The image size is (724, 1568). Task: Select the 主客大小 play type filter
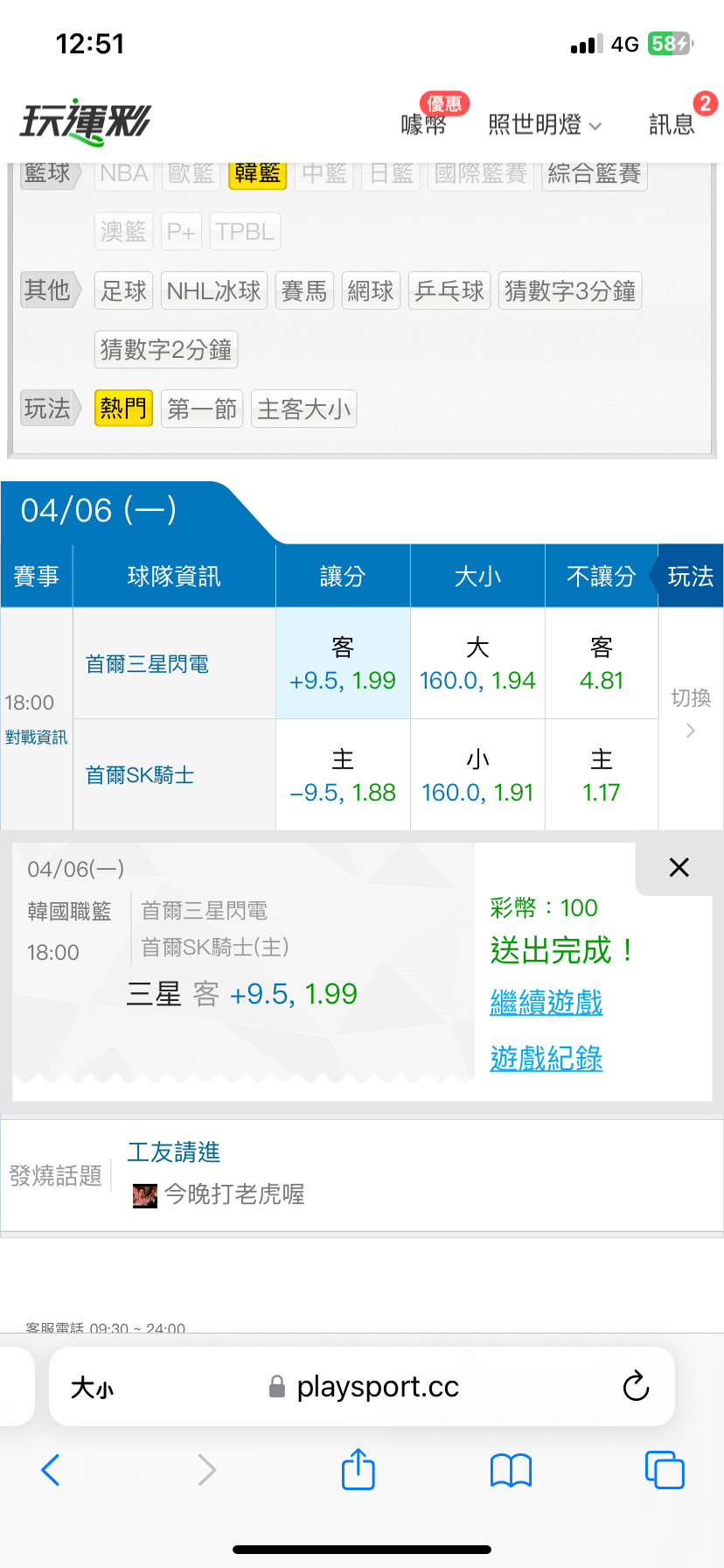pos(303,409)
